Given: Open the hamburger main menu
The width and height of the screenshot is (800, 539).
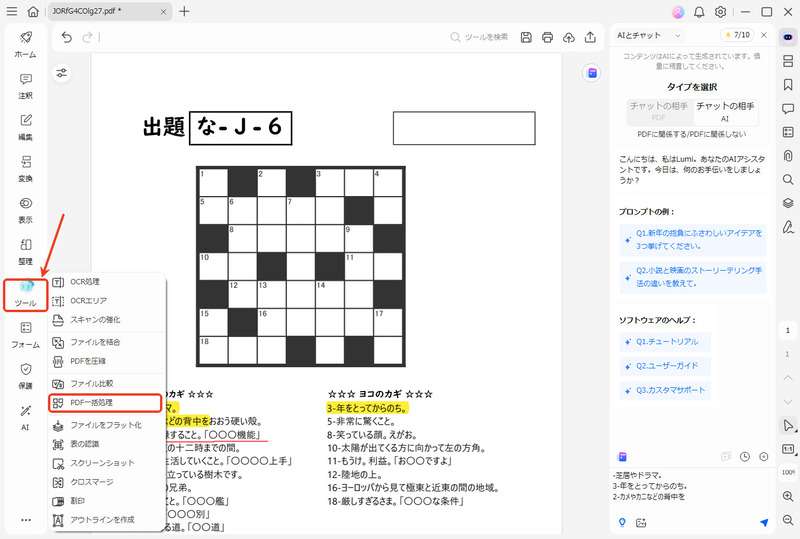Looking at the screenshot, I should tap(11, 11).
